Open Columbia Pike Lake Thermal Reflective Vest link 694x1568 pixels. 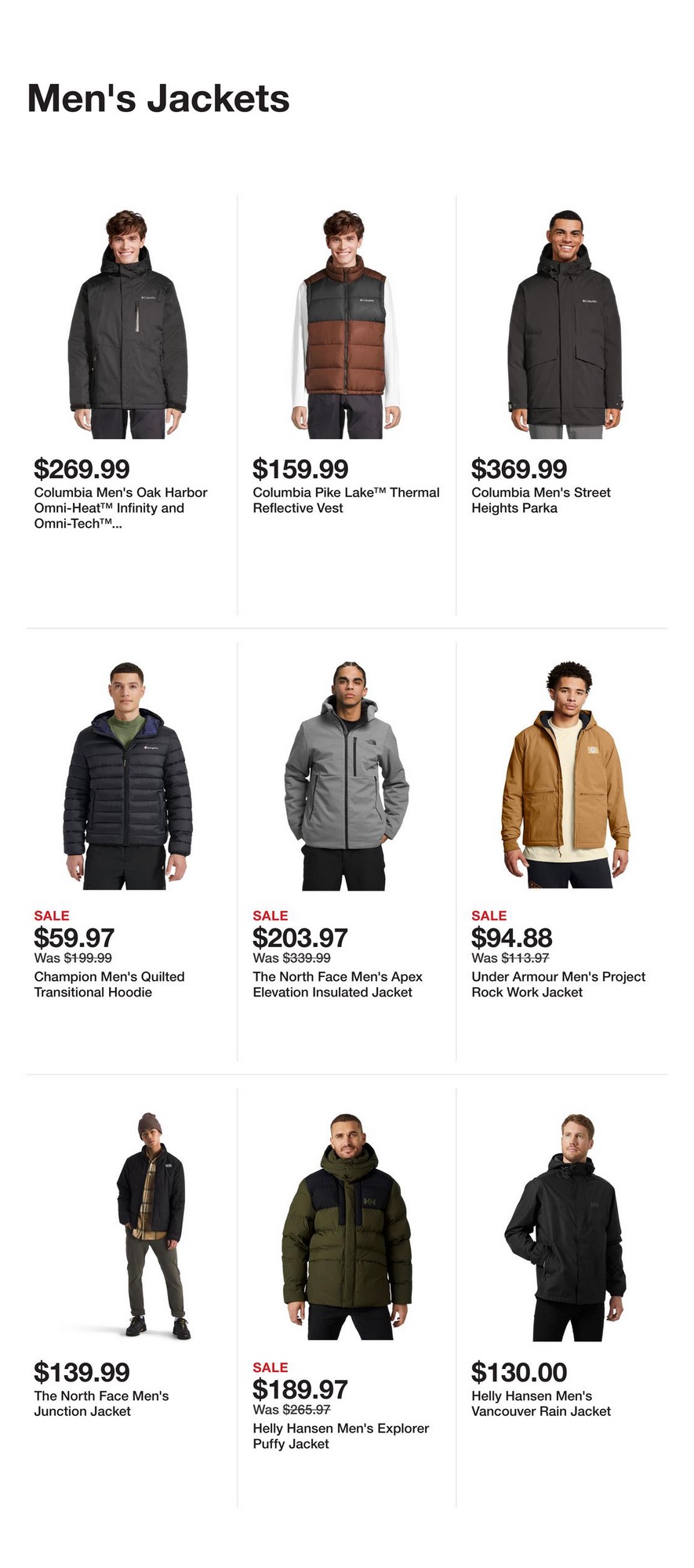346,500
